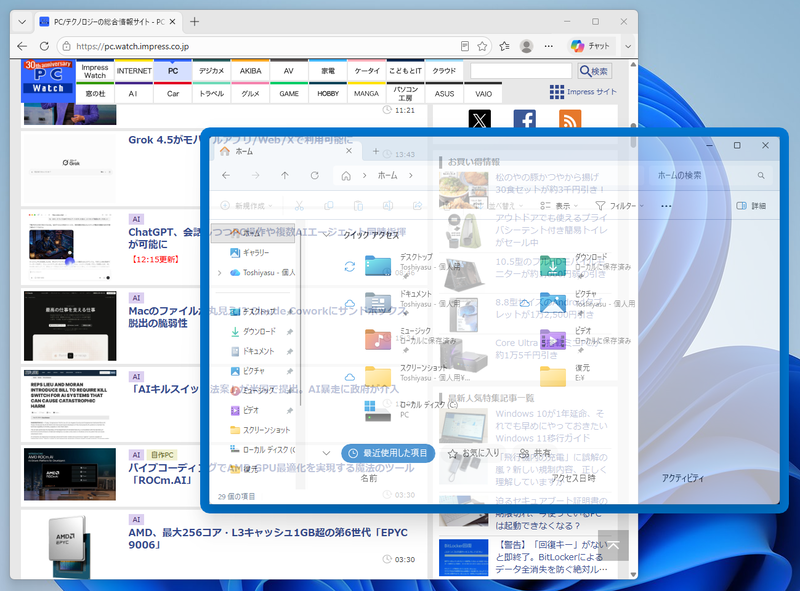
Task: Open the 表示 view dropdown in File Explorer
Action: tap(558, 206)
